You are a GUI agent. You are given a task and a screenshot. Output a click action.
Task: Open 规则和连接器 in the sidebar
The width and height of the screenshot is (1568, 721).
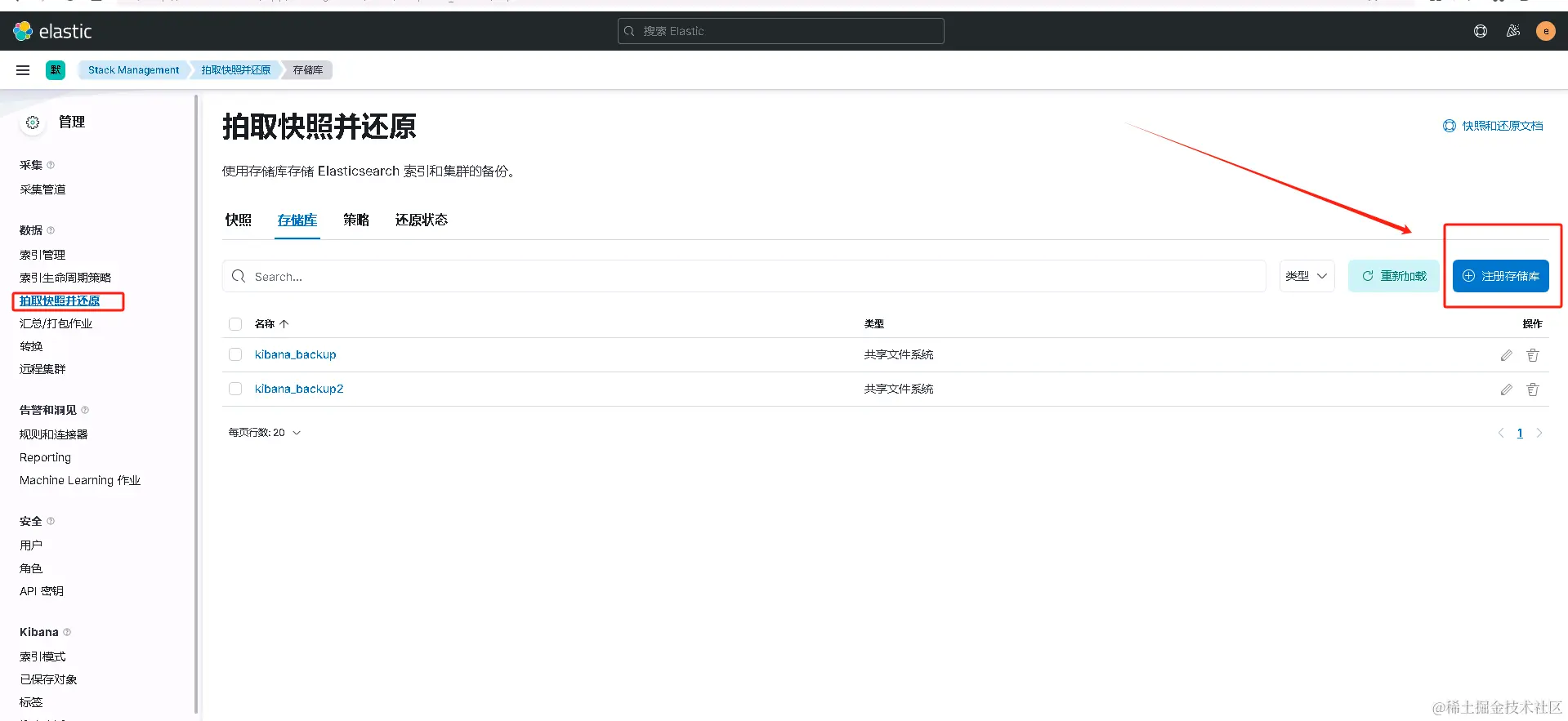54,434
